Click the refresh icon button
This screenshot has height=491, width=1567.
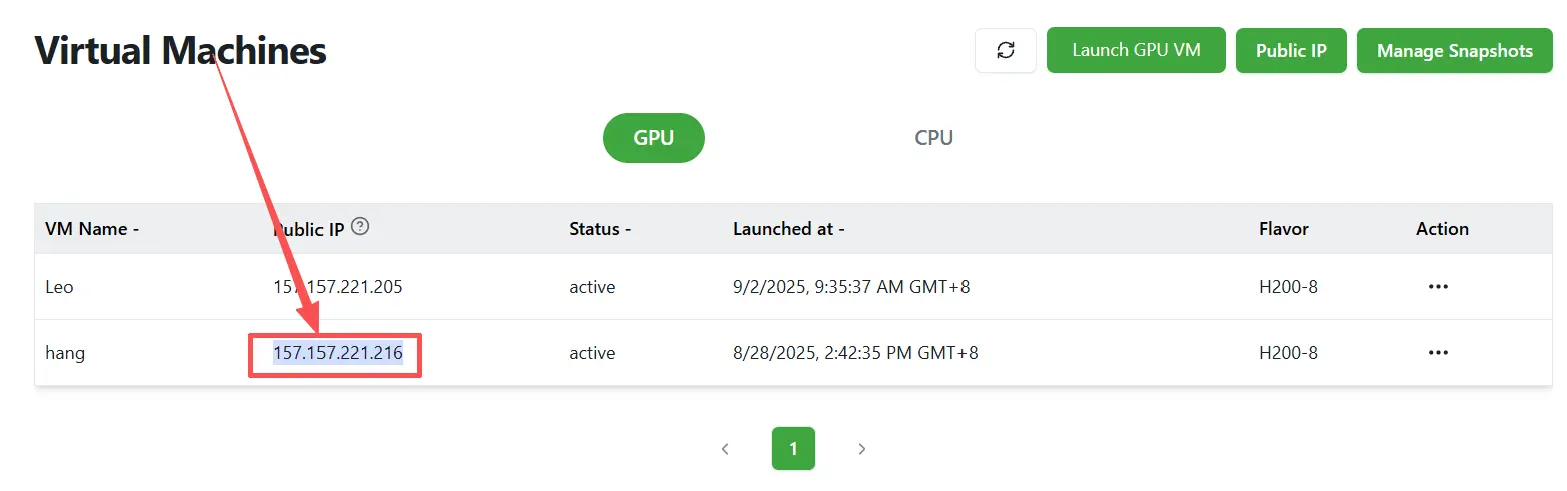click(x=1006, y=50)
